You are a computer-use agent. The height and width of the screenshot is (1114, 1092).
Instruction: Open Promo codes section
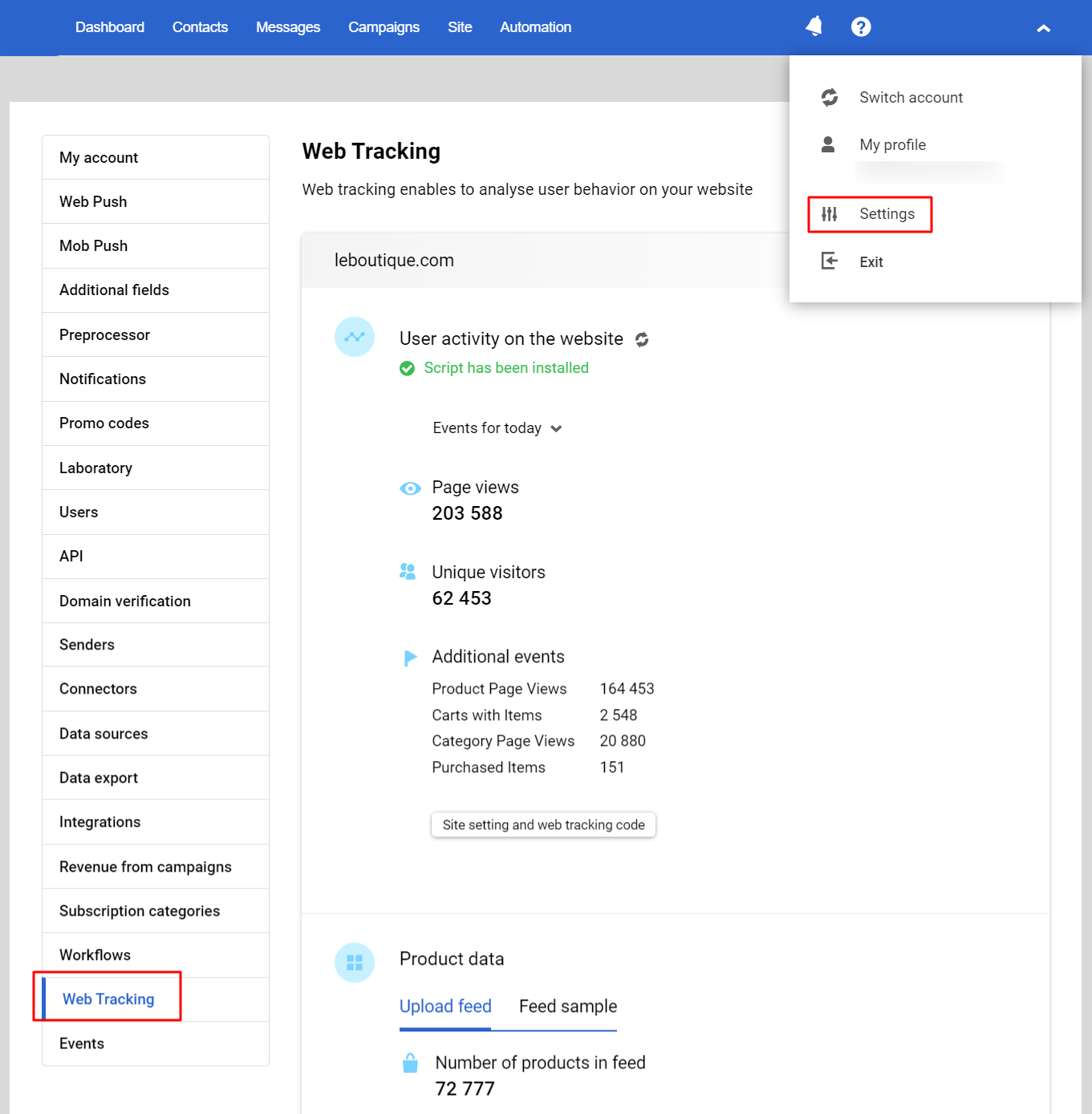pyautogui.click(x=156, y=423)
